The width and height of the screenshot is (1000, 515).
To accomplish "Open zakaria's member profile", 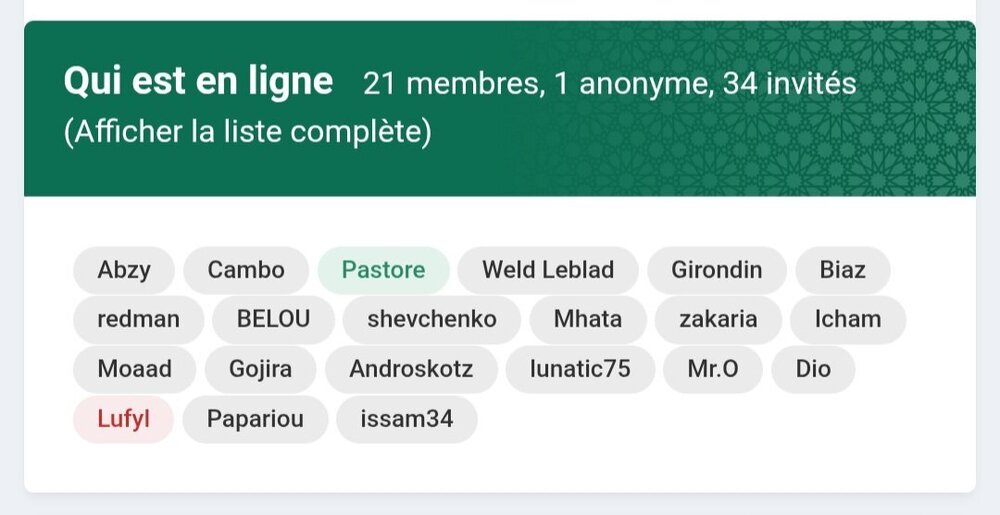I will [x=718, y=320].
